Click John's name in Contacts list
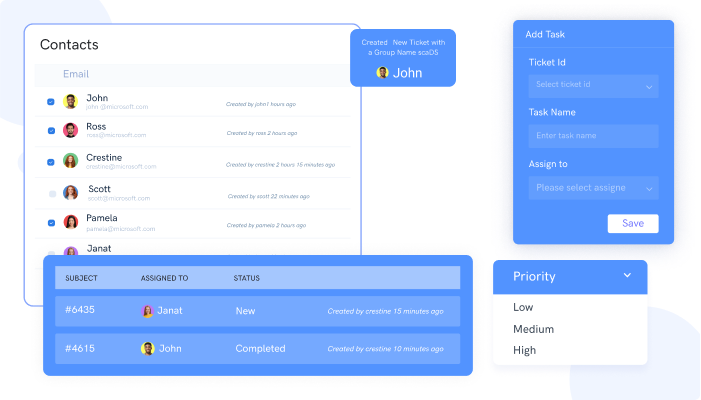 click(x=97, y=98)
